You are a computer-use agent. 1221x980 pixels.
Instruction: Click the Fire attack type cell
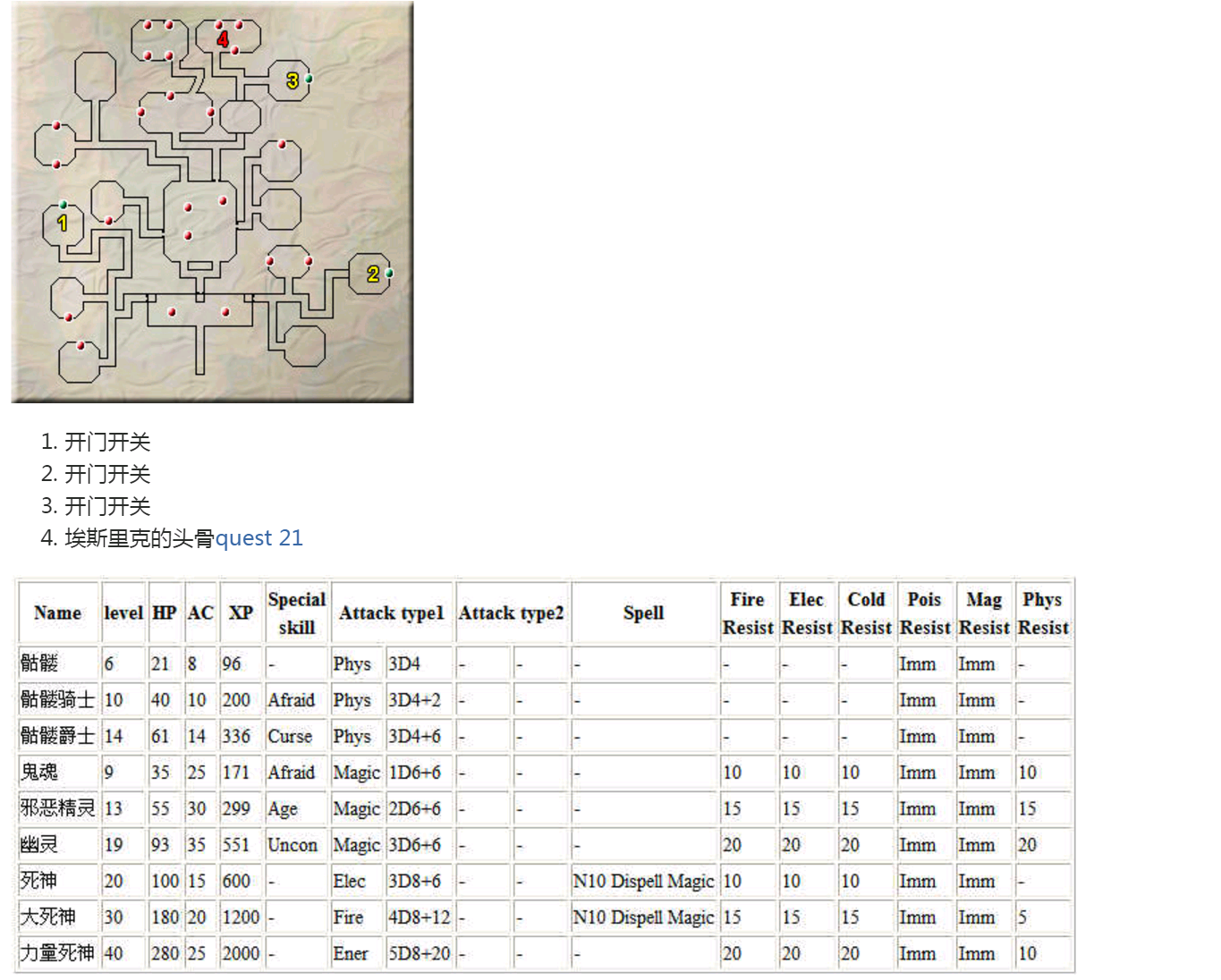357,917
